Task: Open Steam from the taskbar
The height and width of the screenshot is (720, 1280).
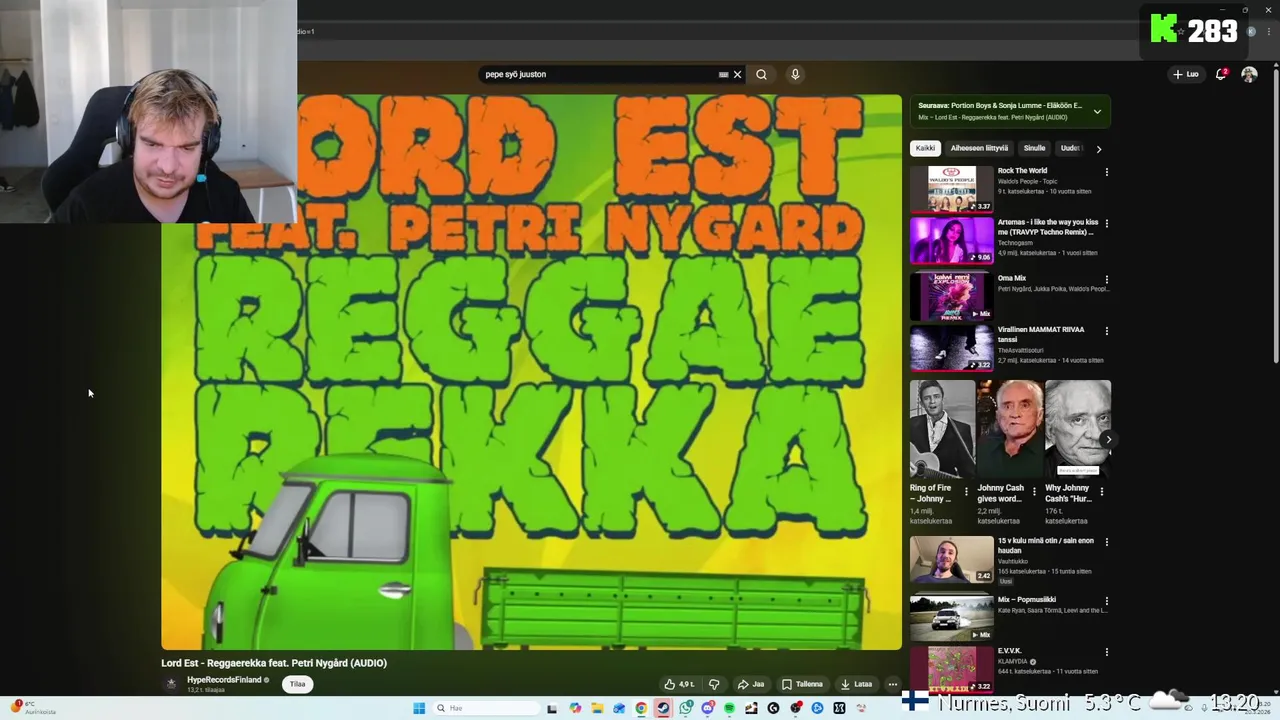Action: click(x=663, y=708)
